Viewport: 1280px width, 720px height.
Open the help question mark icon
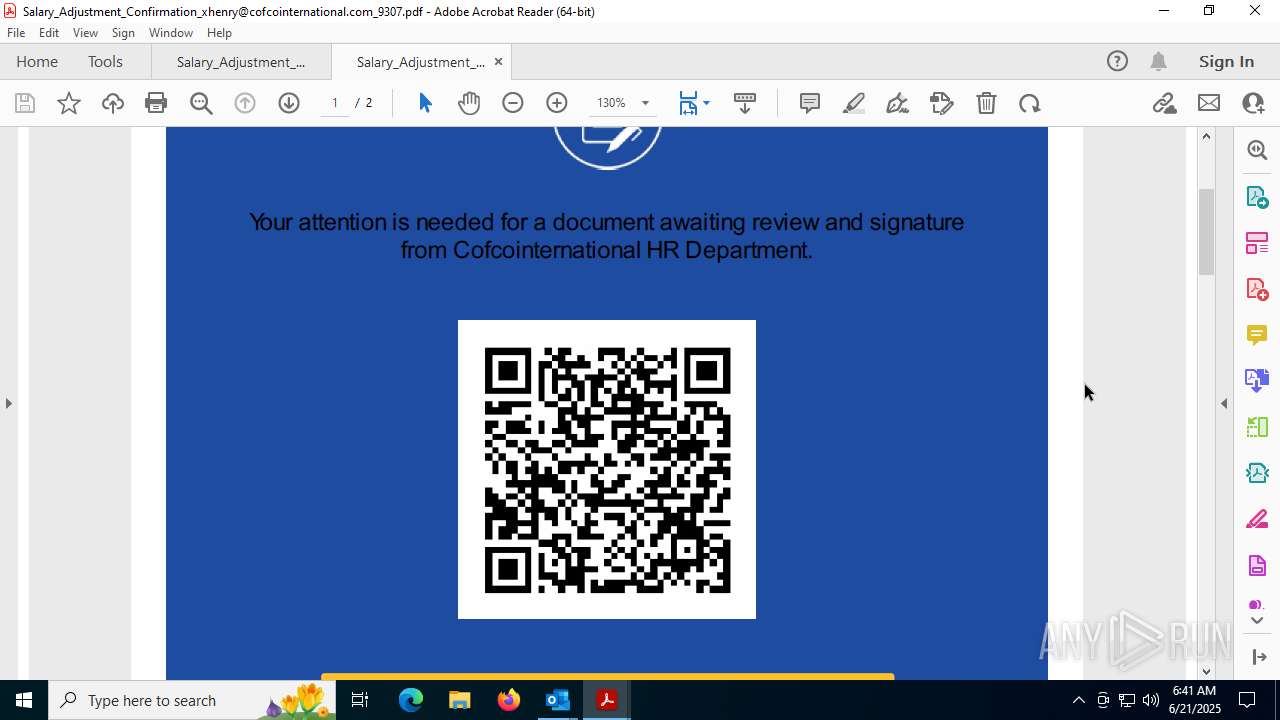(1117, 61)
